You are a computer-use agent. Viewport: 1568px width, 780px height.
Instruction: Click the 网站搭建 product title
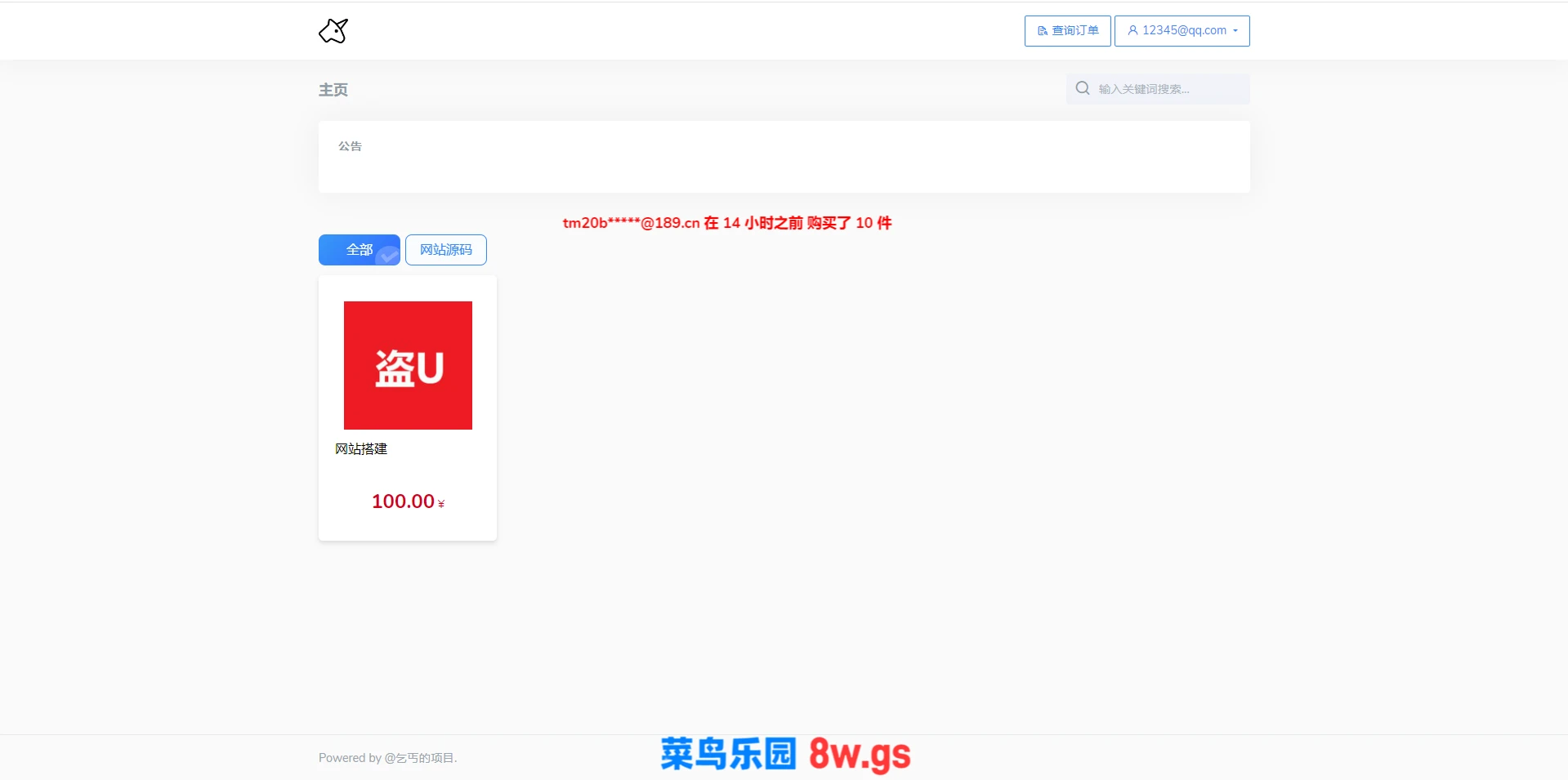[x=361, y=449]
